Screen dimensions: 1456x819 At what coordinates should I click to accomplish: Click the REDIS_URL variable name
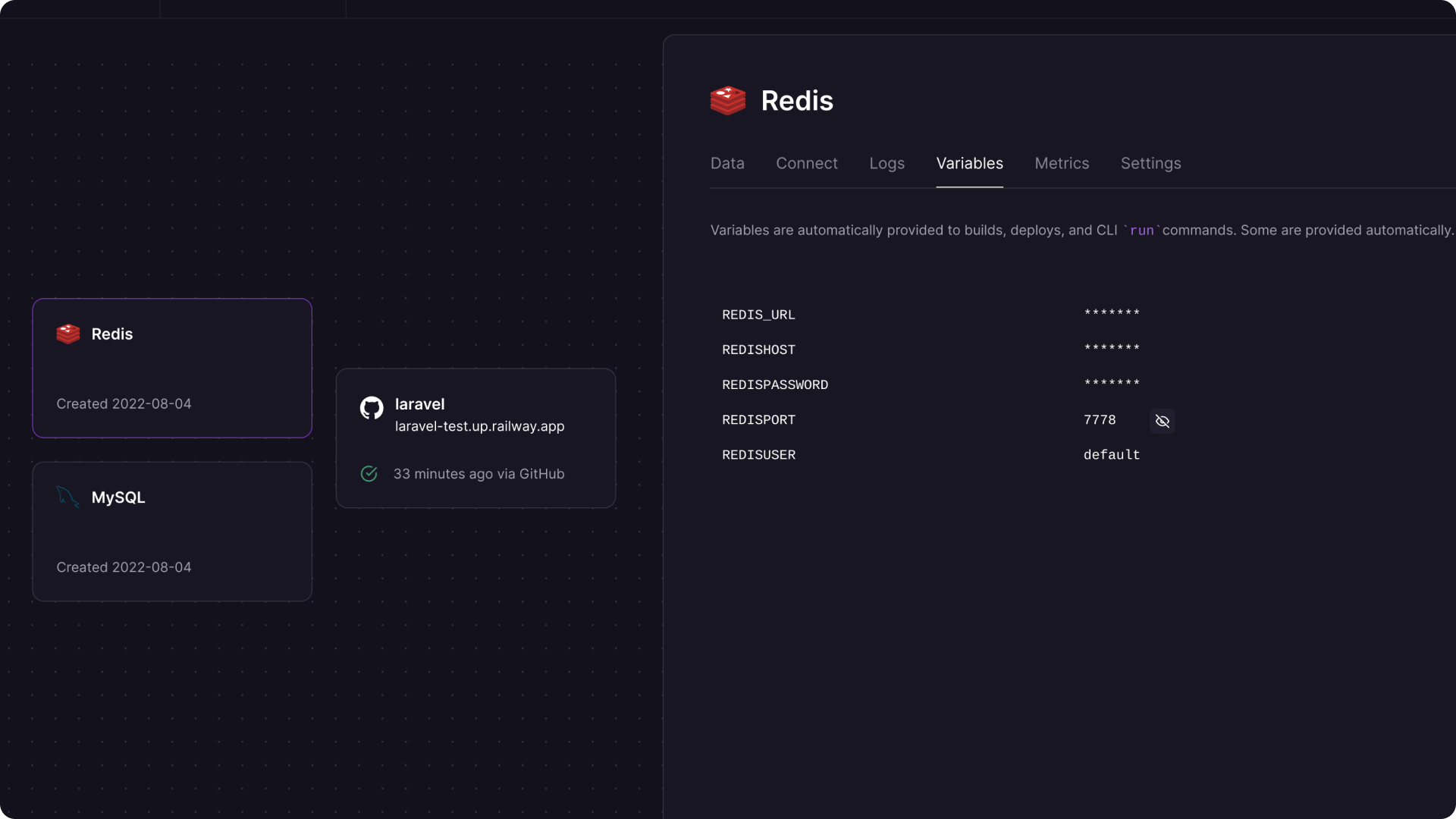[x=758, y=315]
